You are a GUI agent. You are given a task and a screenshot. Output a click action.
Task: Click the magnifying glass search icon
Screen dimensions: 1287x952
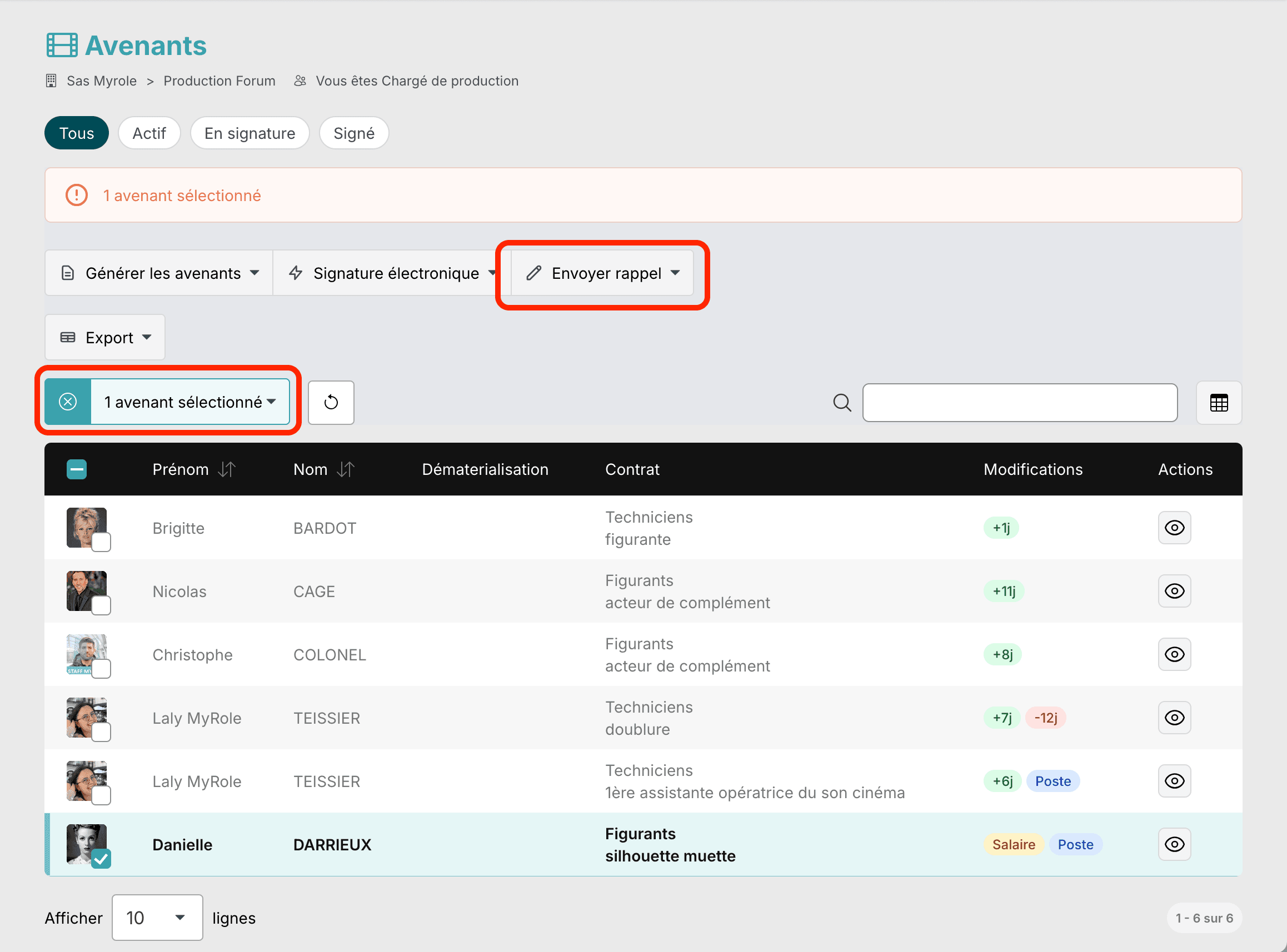842,402
